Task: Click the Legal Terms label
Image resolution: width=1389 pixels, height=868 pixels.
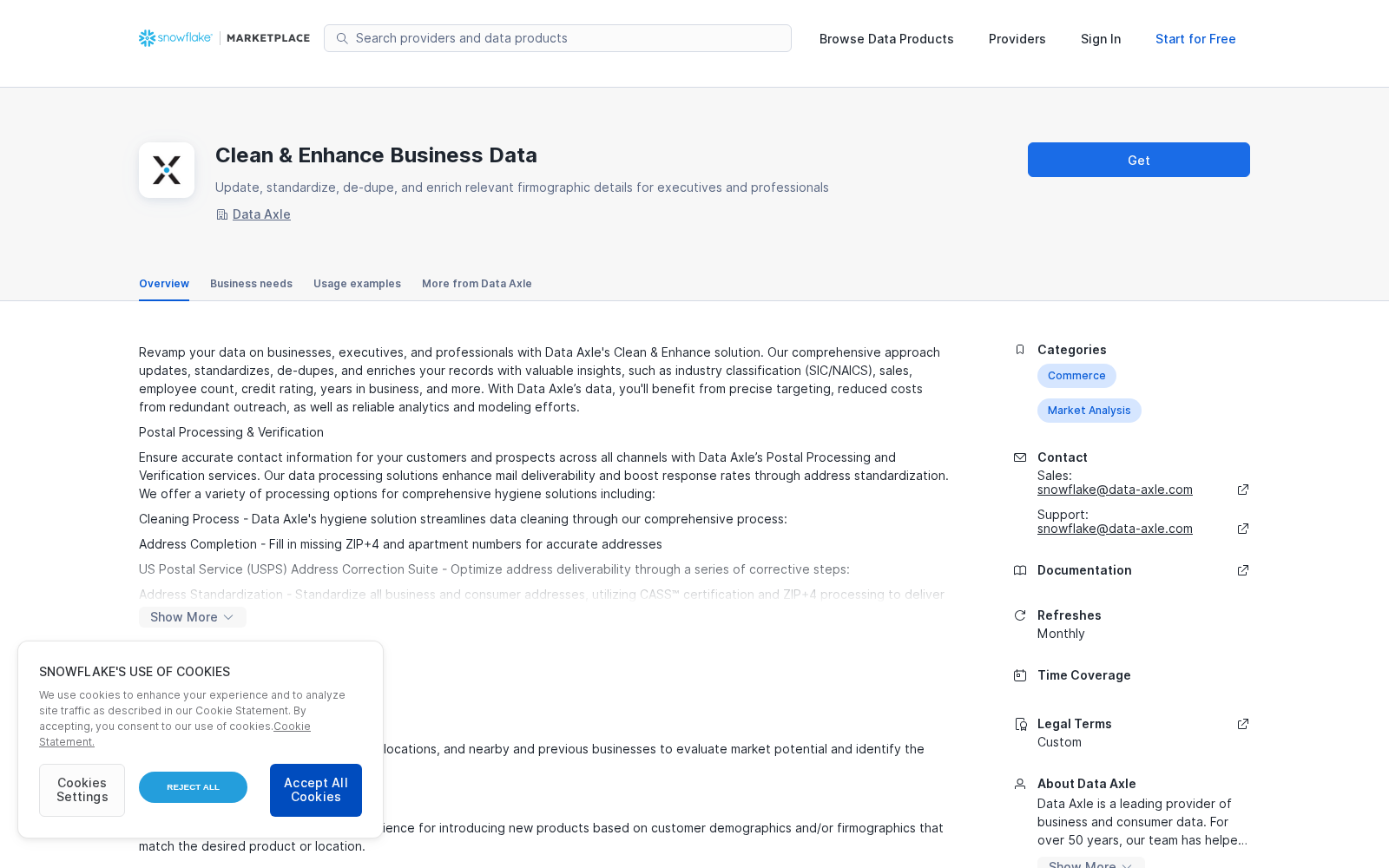Action: (x=1074, y=724)
